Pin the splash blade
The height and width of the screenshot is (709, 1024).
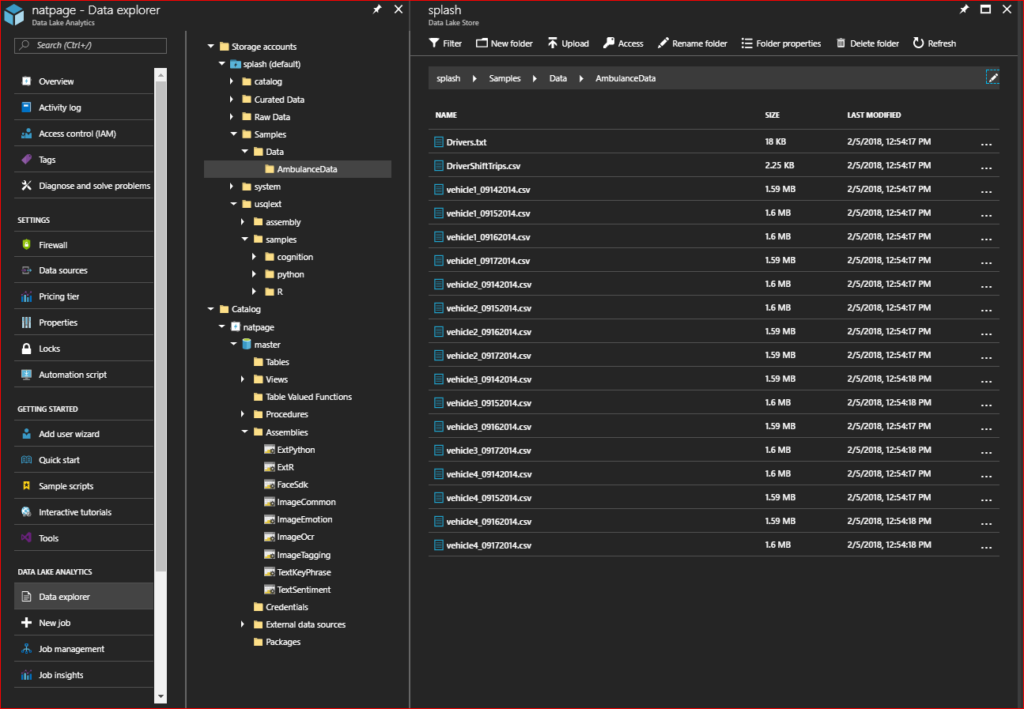tap(964, 9)
